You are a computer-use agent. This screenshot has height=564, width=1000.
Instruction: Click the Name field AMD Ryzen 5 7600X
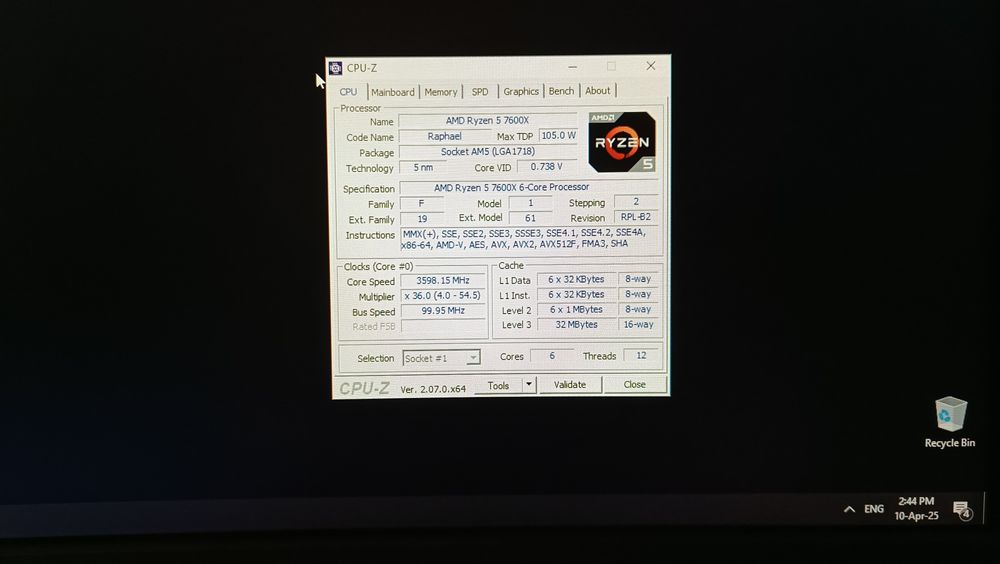[487, 121]
